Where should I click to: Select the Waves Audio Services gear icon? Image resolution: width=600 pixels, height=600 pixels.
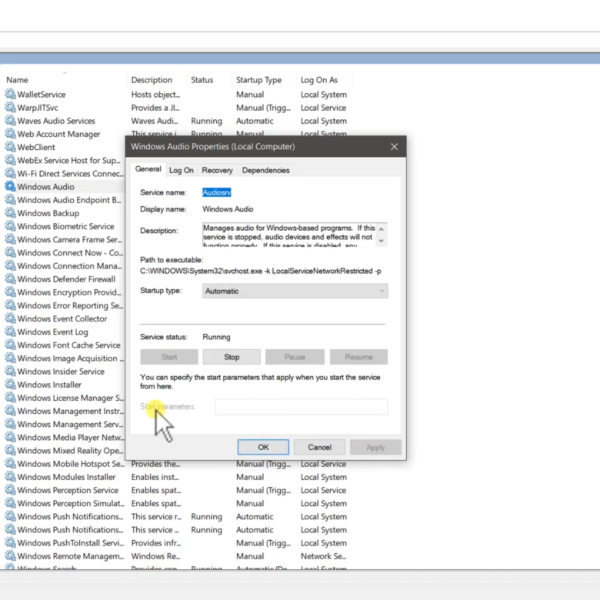click(10, 121)
